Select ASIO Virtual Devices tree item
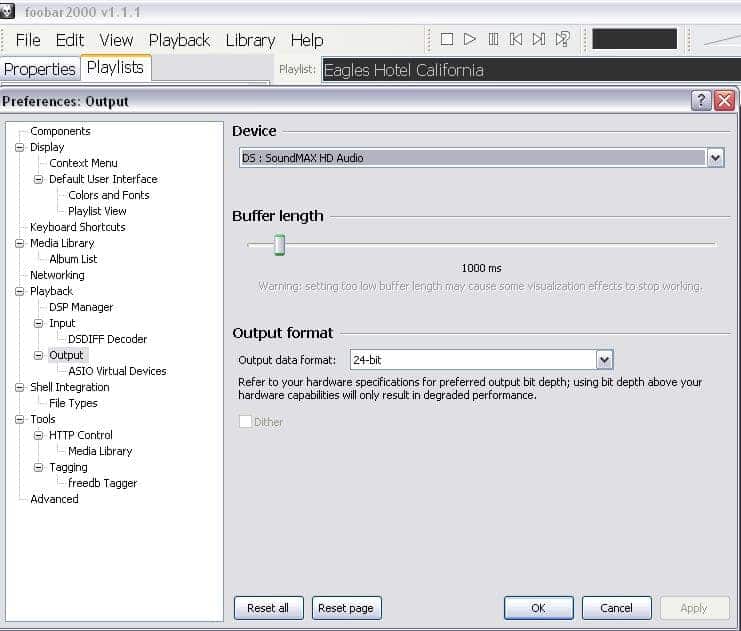Image resolution: width=741 pixels, height=631 pixels. [117, 372]
